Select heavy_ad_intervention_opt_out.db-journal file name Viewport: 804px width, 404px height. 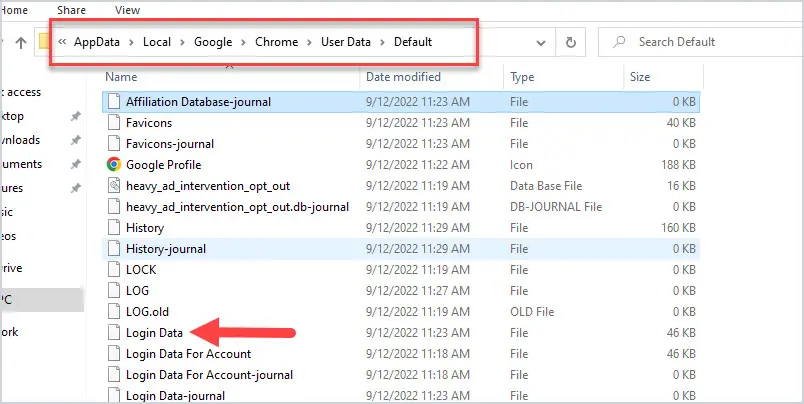237,207
